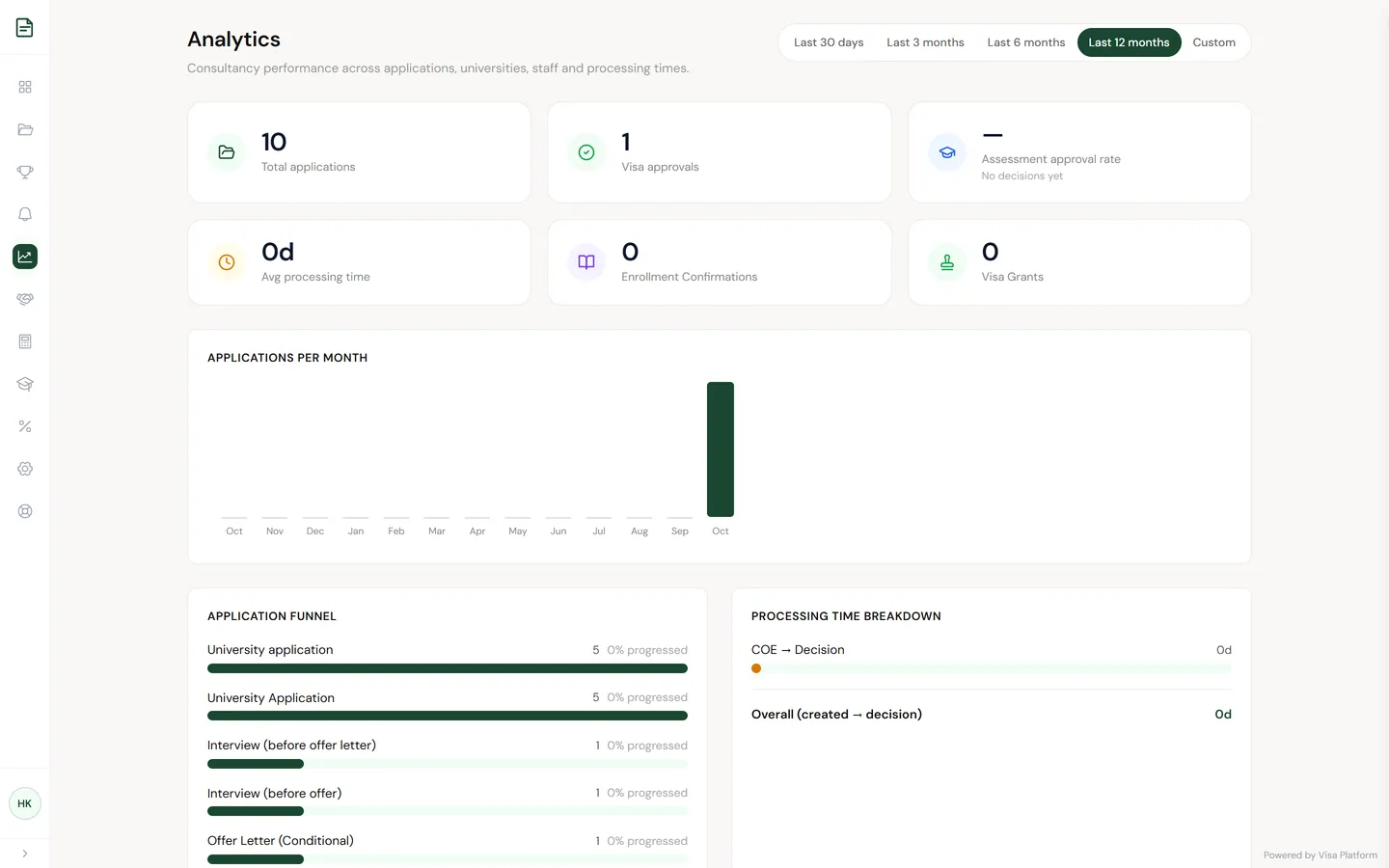
Task: Open the folder icon in sidebar
Action: tap(25, 129)
